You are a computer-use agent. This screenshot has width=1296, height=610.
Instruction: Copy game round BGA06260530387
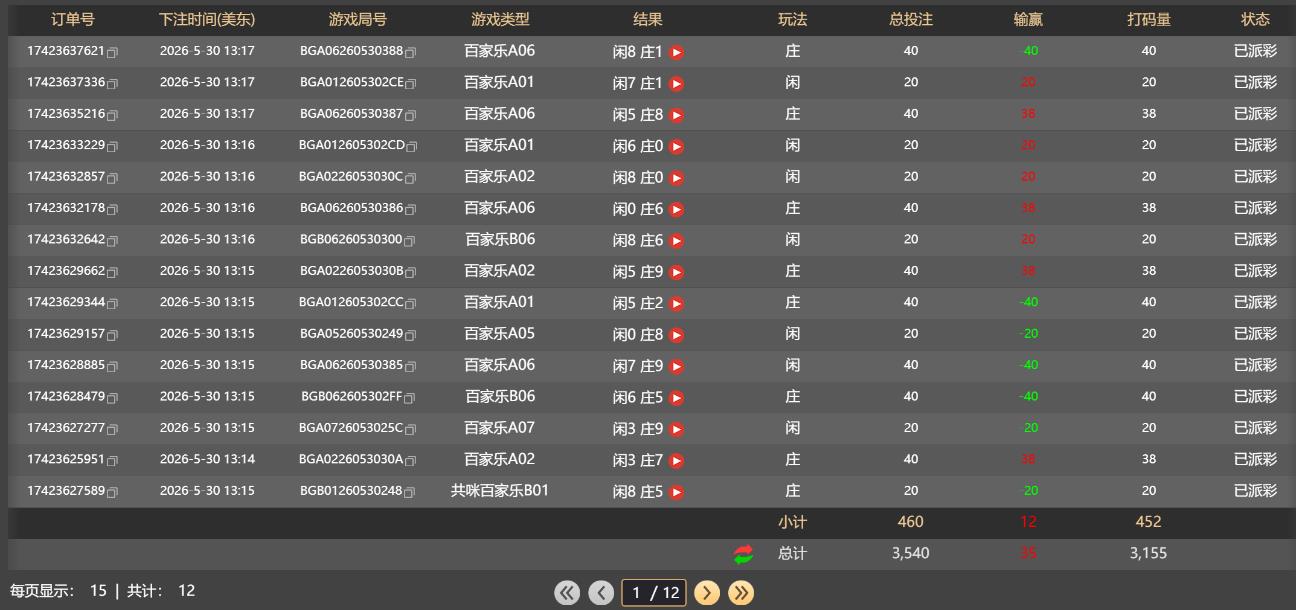click(x=411, y=115)
